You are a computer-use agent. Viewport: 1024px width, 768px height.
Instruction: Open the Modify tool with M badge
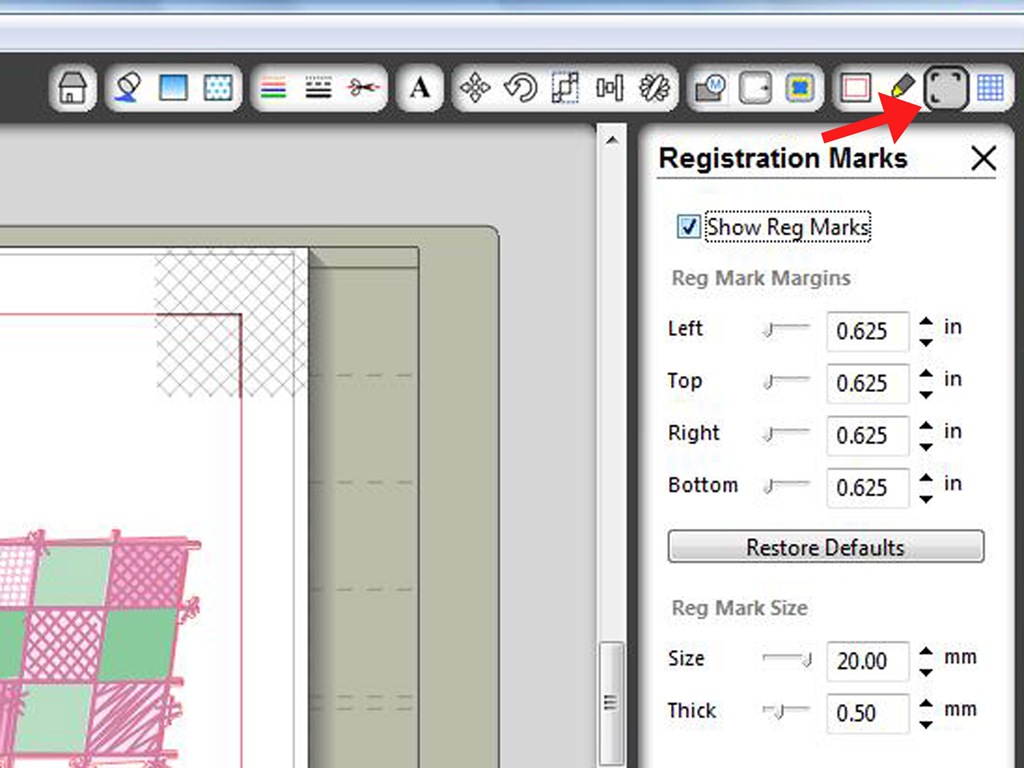click(710, 88)
